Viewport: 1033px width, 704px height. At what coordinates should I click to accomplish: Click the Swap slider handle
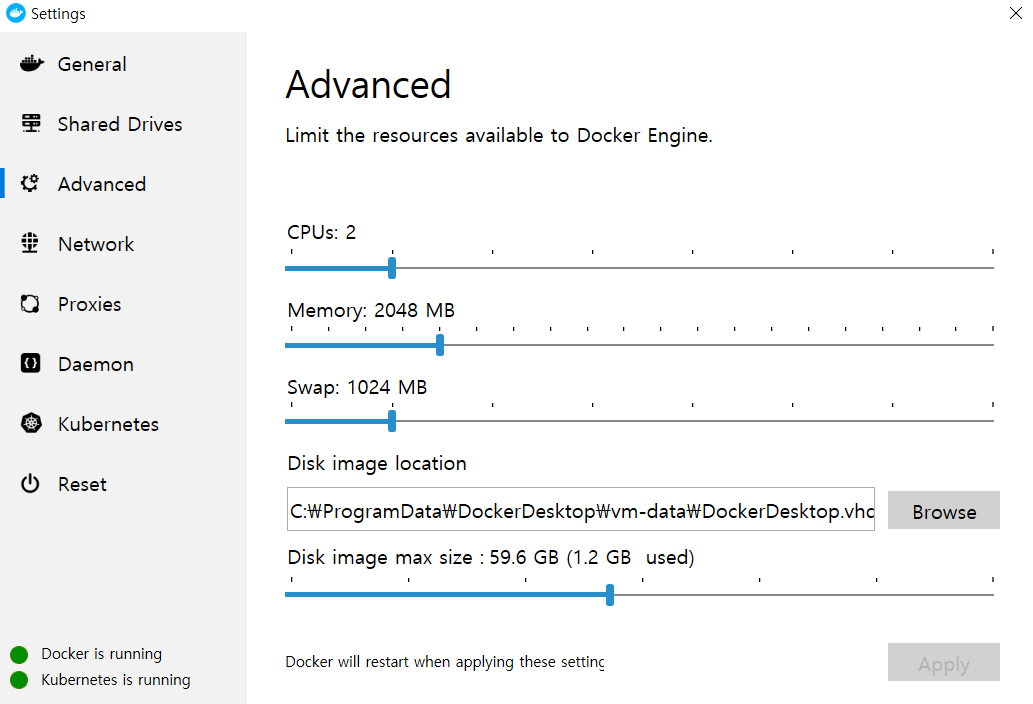pos(392,421)
